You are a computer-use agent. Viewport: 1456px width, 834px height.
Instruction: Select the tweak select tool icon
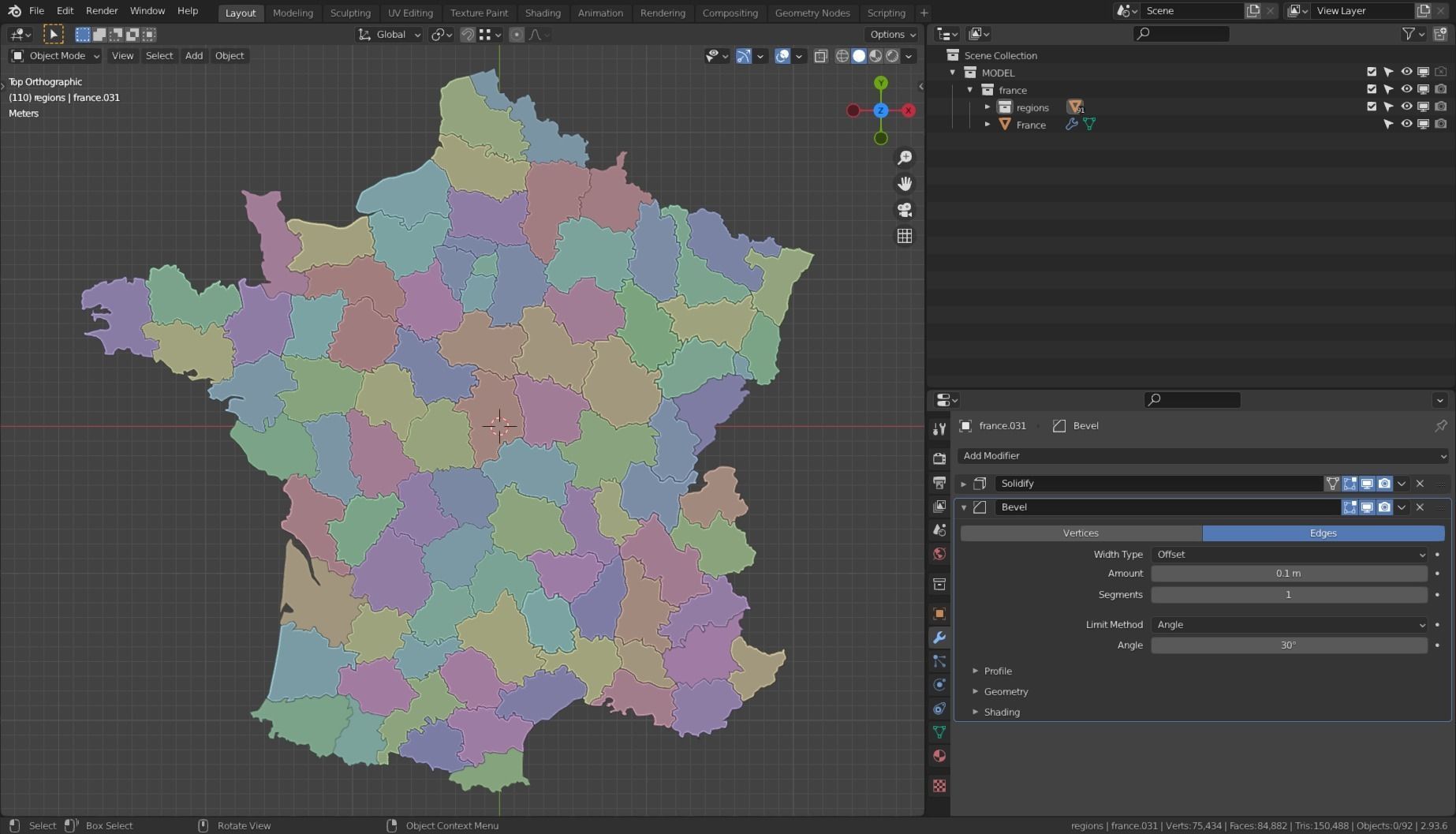[x=53, y=34]
